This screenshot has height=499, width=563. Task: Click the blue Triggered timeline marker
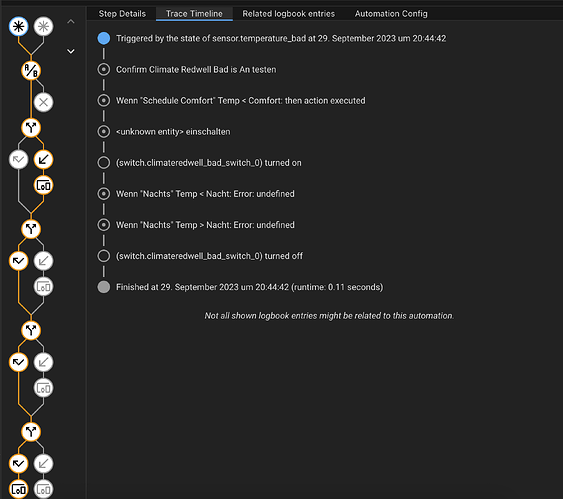[104, 38]
